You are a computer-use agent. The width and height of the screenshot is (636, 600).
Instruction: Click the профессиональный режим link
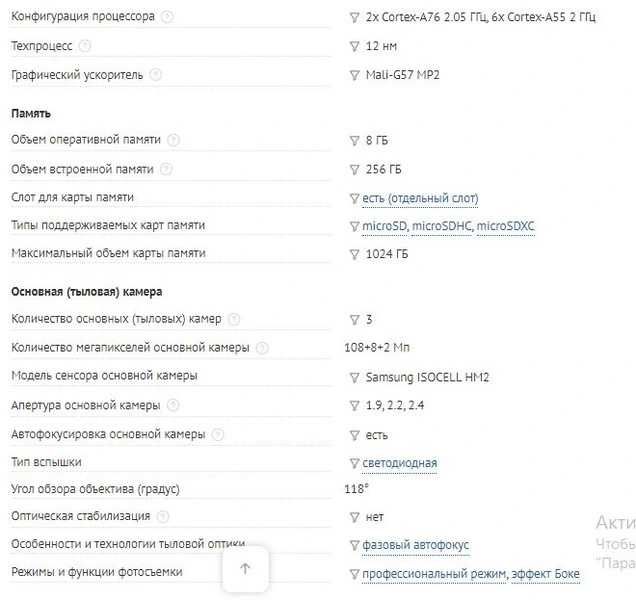pyautogui.click(x=434, y=574)
